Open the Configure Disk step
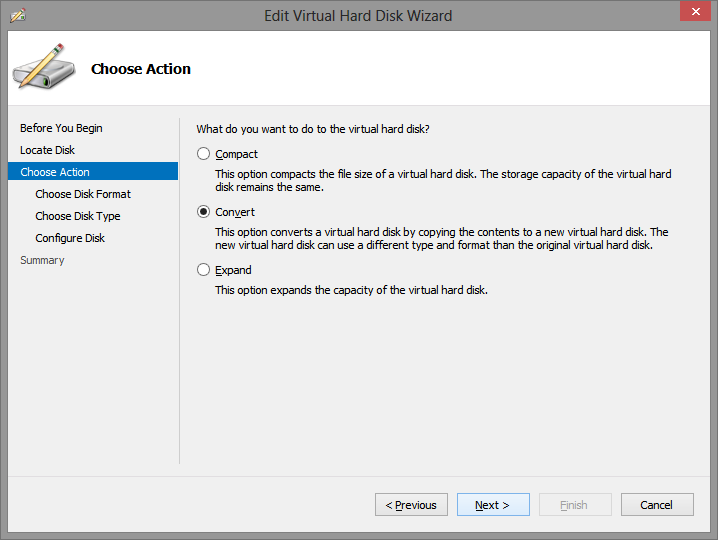 tap(70, 238)
